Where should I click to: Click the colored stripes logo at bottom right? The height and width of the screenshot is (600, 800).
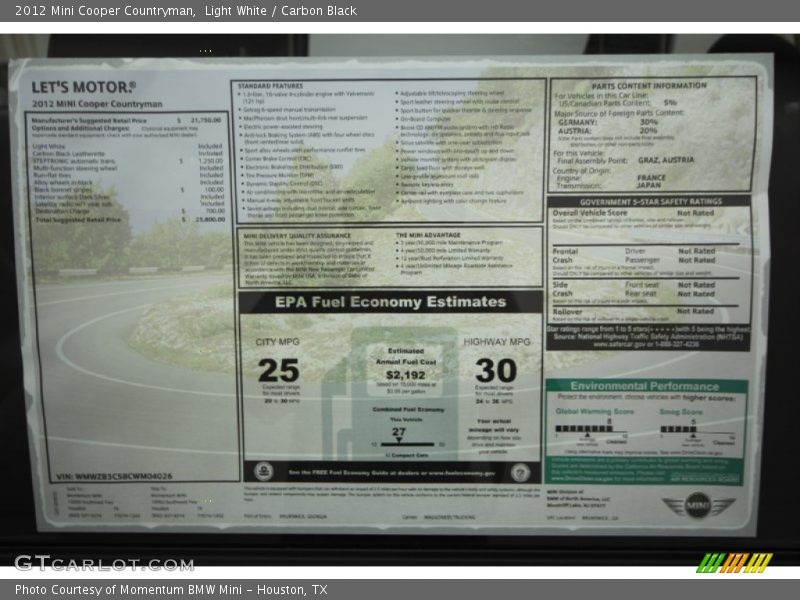coord(735,563)
